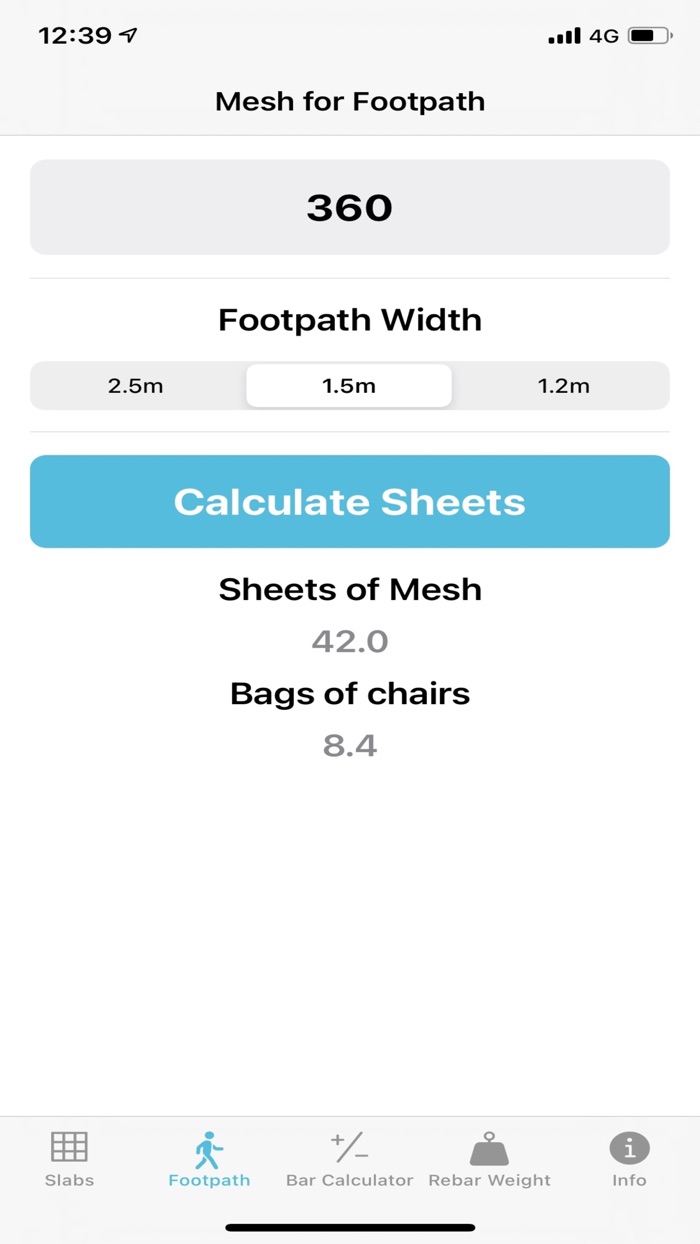Tap the location arrow in status bar

point(129,36)
